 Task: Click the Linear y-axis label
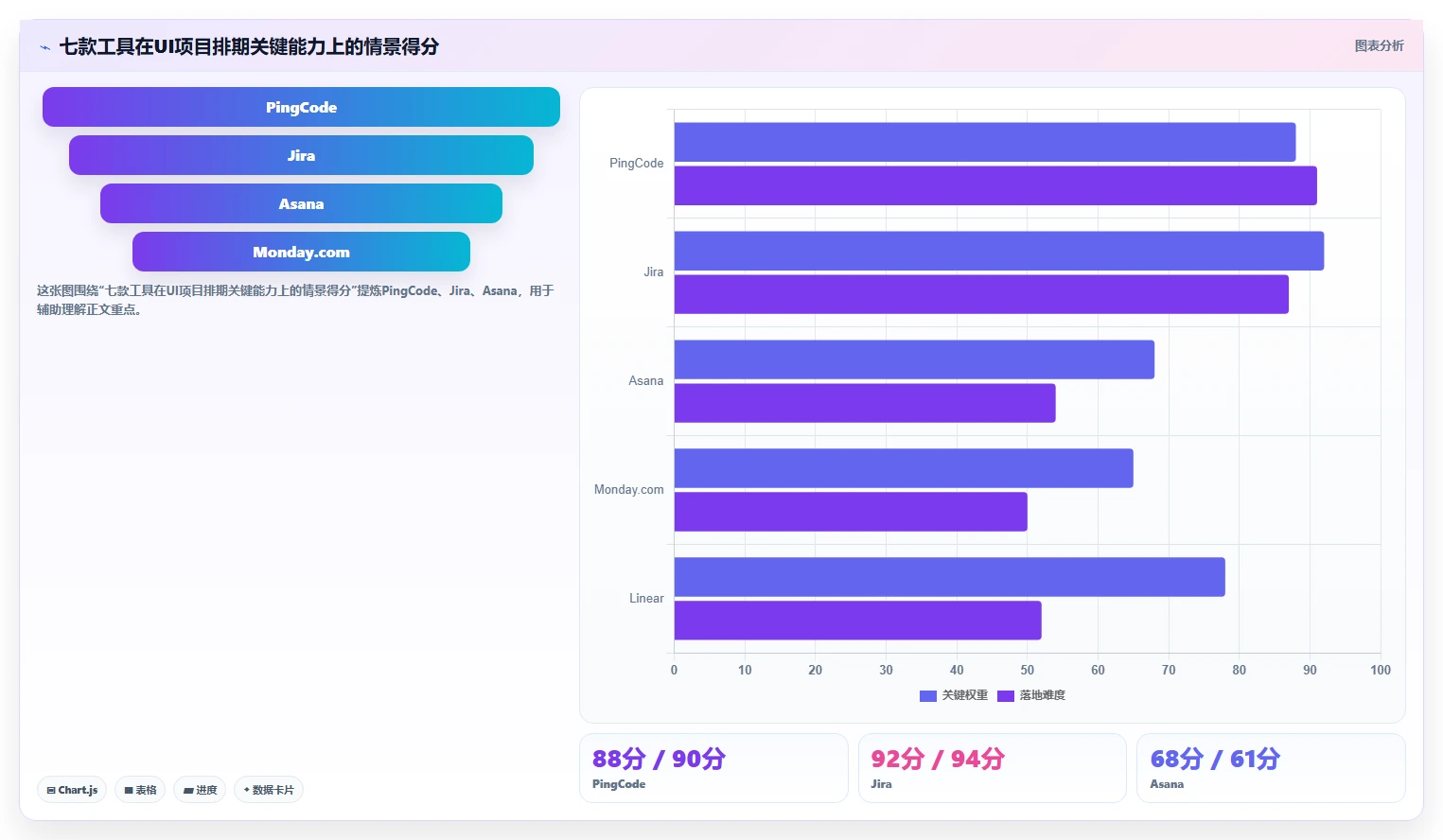646,599
